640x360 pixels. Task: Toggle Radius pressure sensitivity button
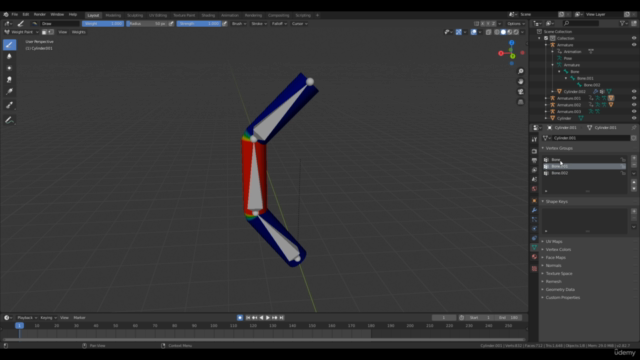tap(171, 24)
